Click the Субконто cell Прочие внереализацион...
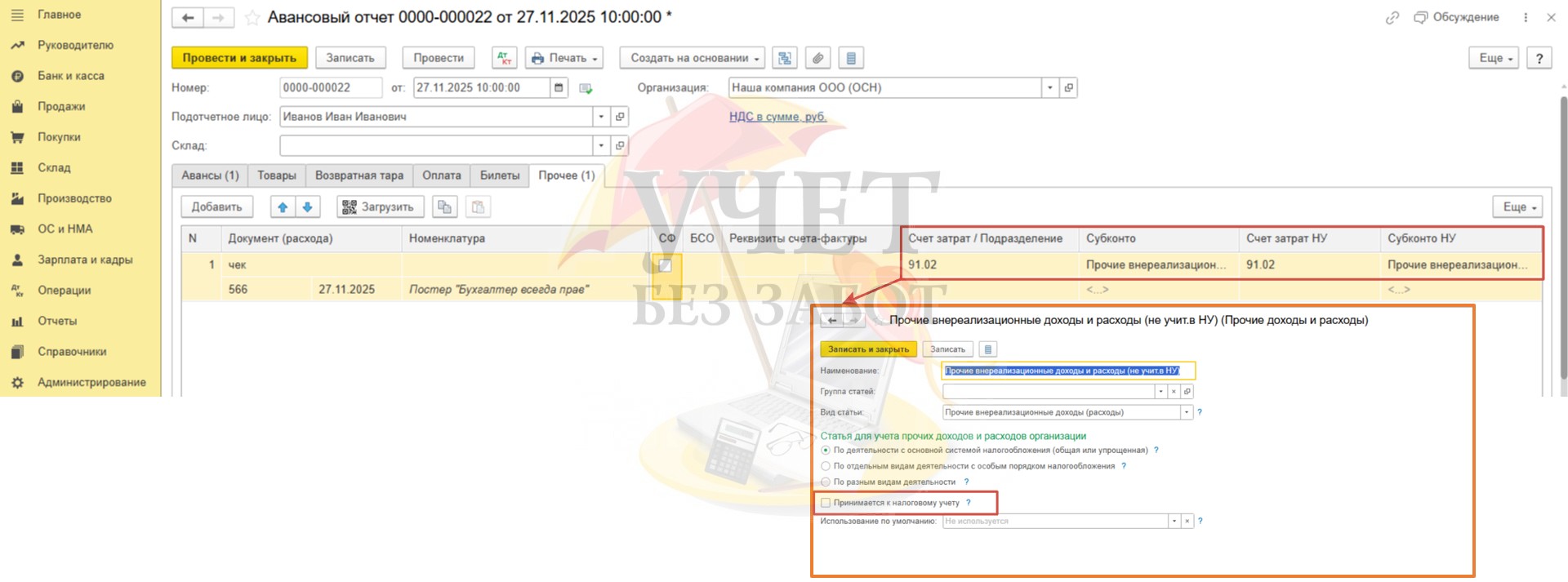1568x582 pixels. click(1158, 265)
